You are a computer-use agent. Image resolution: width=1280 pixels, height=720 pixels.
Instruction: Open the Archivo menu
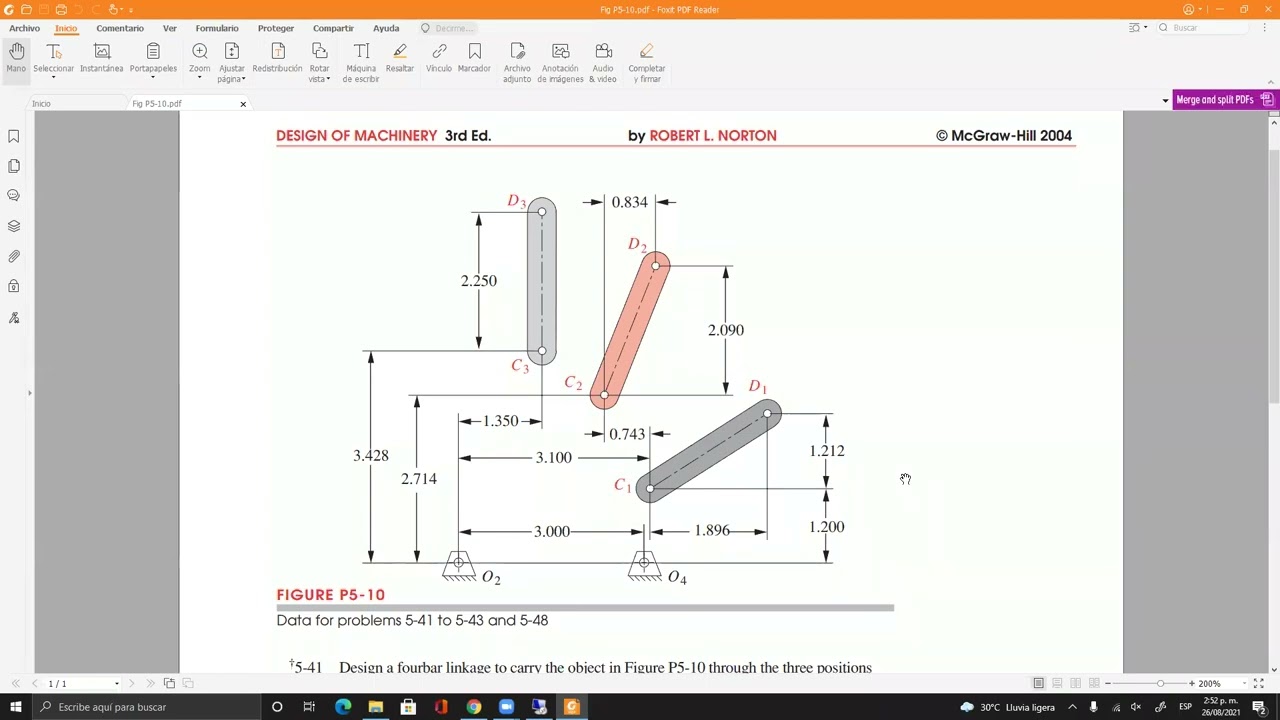click(24, 28)
